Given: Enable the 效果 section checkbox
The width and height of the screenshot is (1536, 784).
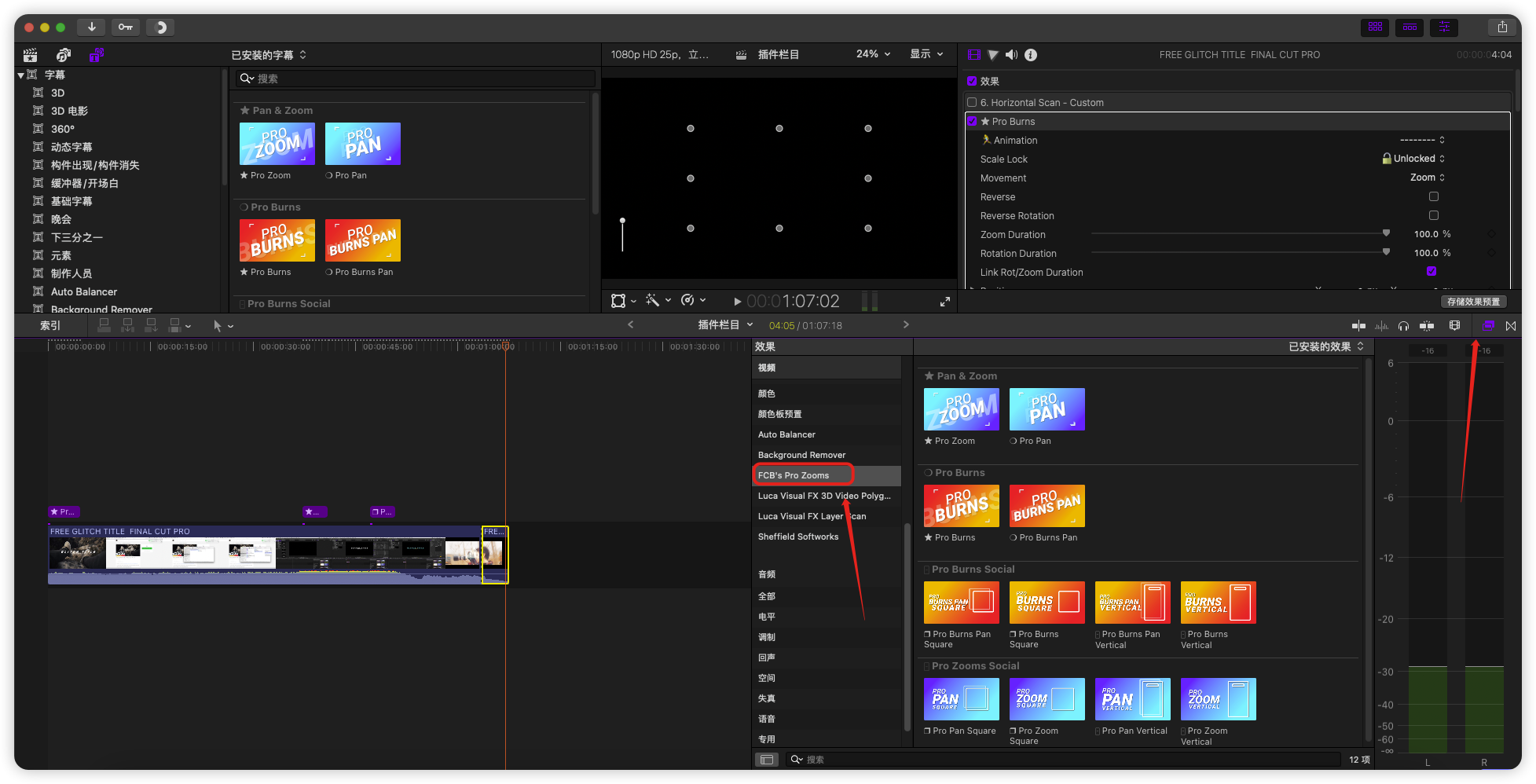Looking at the screenshot, I should pos(972,82).
